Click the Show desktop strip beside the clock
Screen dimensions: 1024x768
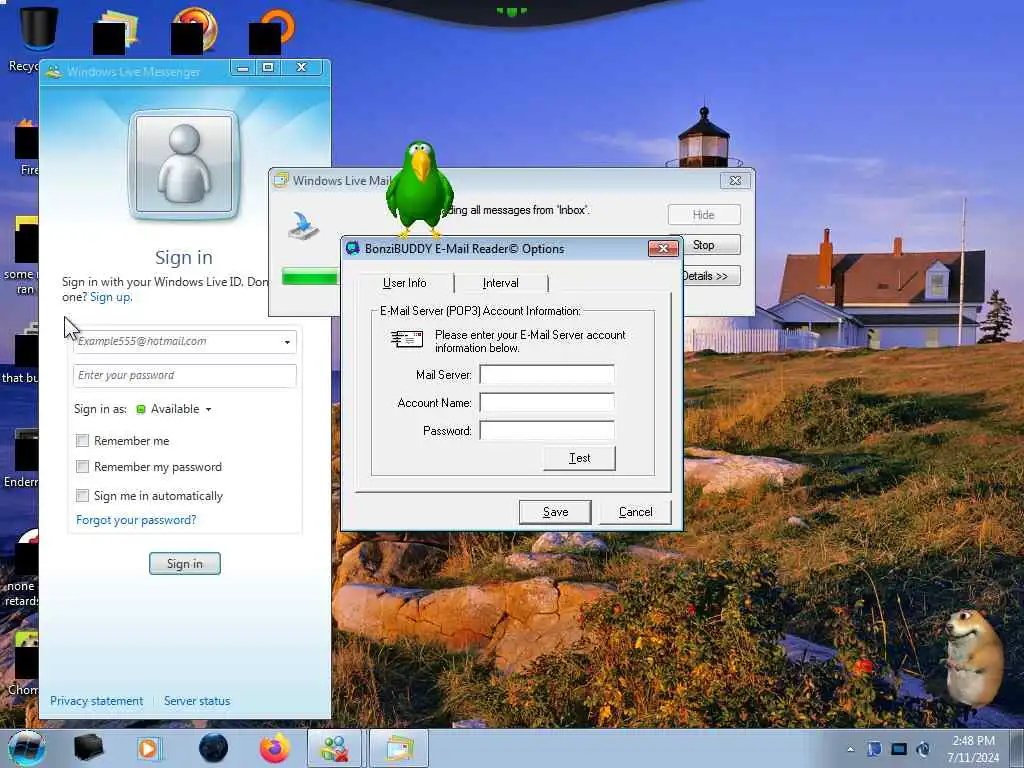[1017, 748]
